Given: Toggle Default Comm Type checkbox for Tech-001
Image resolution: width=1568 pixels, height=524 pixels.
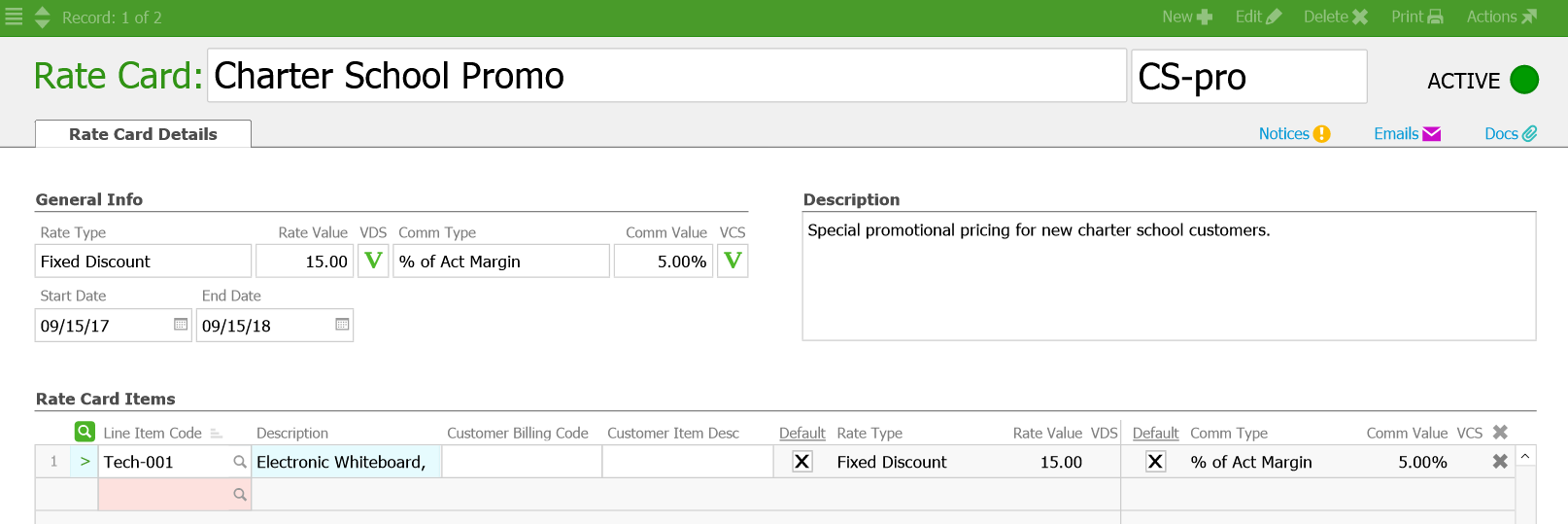Looking at the screenshot, I should coord(1155,462).
